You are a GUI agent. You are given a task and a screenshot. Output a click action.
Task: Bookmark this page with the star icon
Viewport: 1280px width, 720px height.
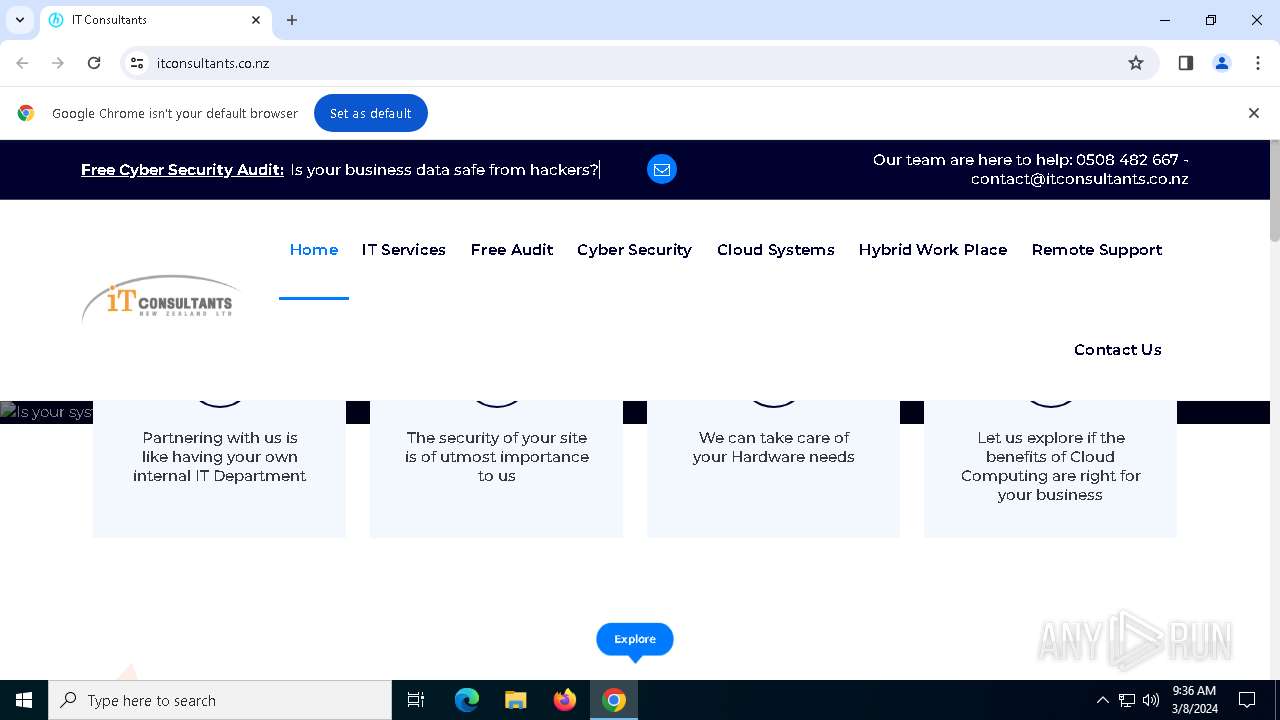click(1136, 63)
